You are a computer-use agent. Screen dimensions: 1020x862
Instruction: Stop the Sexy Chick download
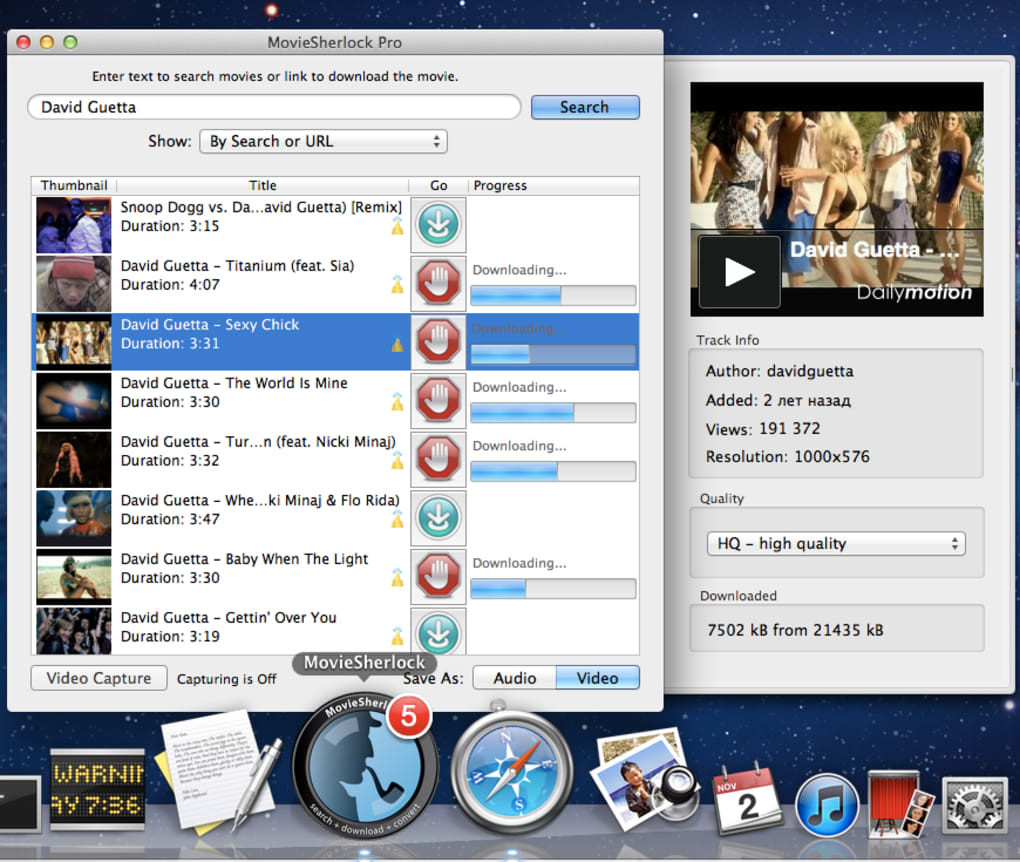438,342
